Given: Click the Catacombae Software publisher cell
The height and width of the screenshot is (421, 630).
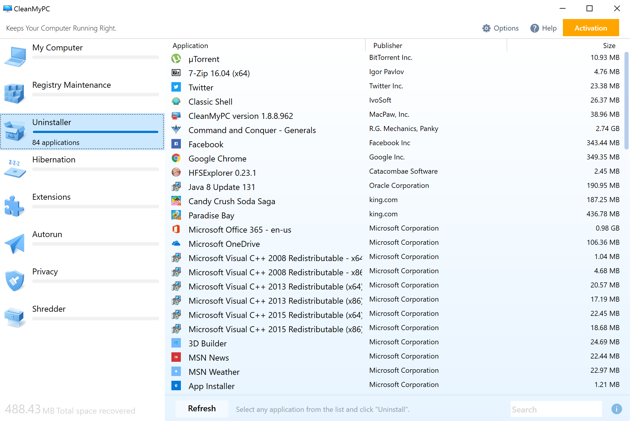Looking at the screenshot, I should (403, 171).
